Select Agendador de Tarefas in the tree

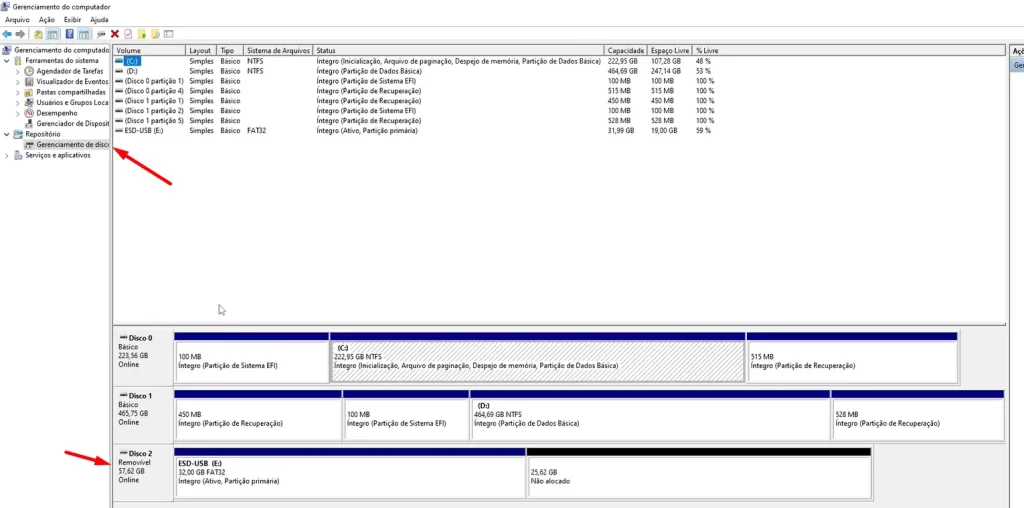pos(69,71)
